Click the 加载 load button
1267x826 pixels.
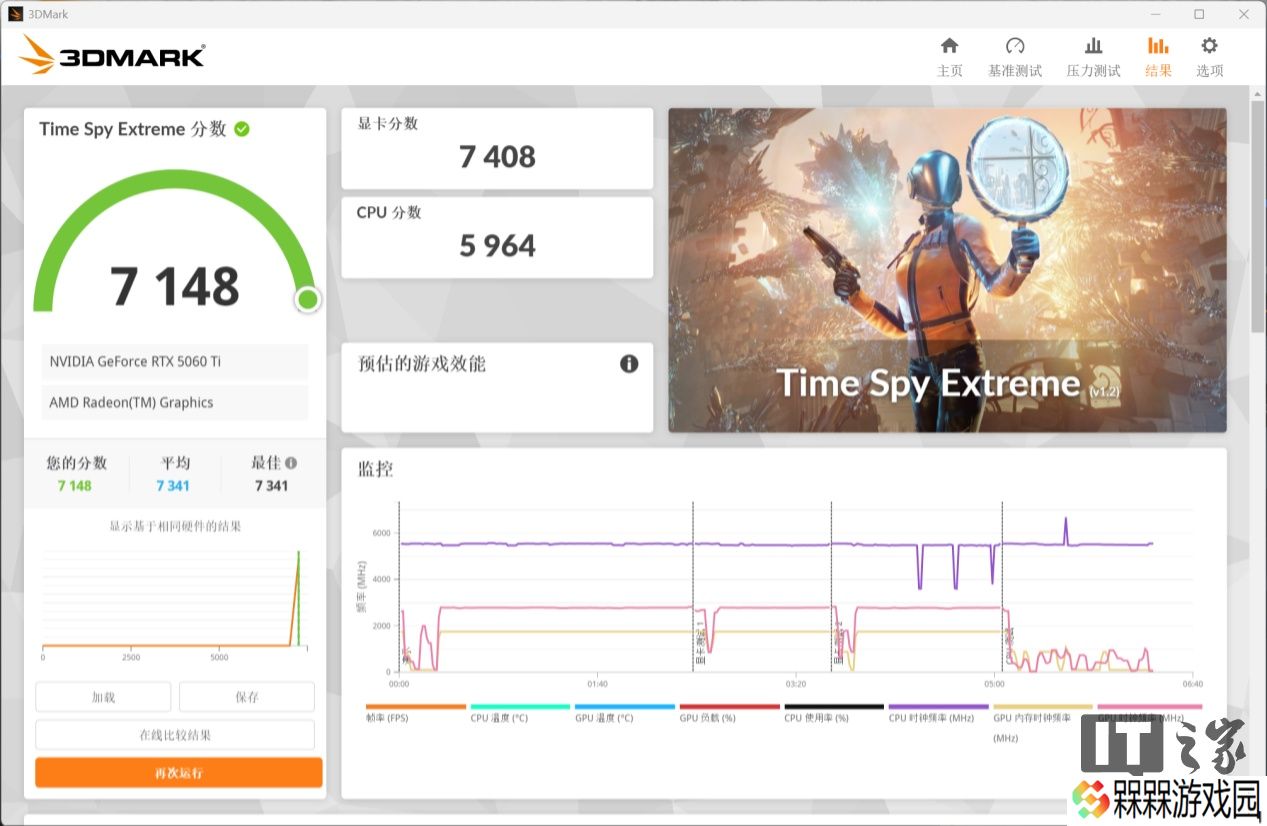click(x=103, y=697)
